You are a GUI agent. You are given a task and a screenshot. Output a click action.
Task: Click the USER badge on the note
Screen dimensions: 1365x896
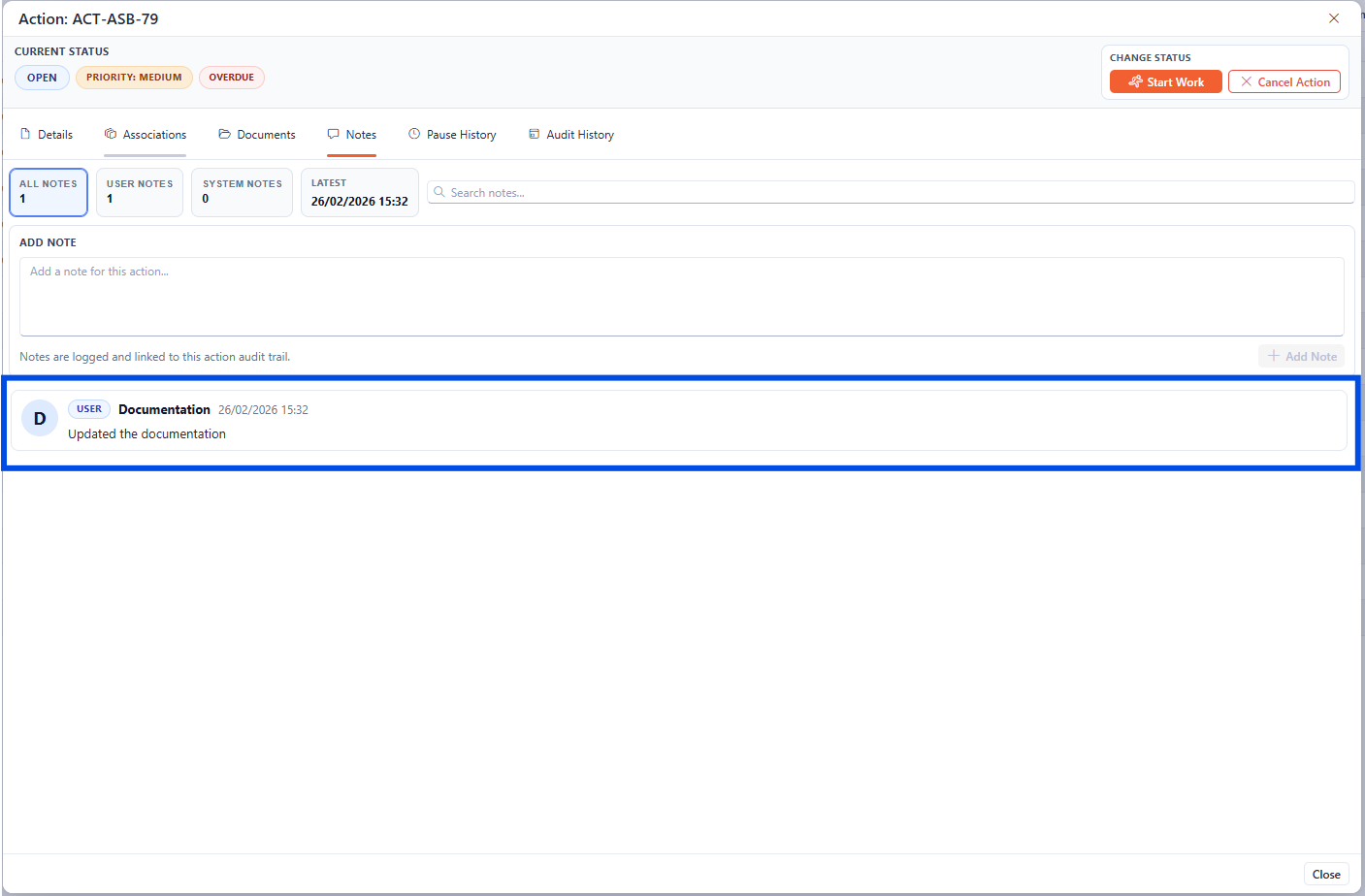(89, 409)
